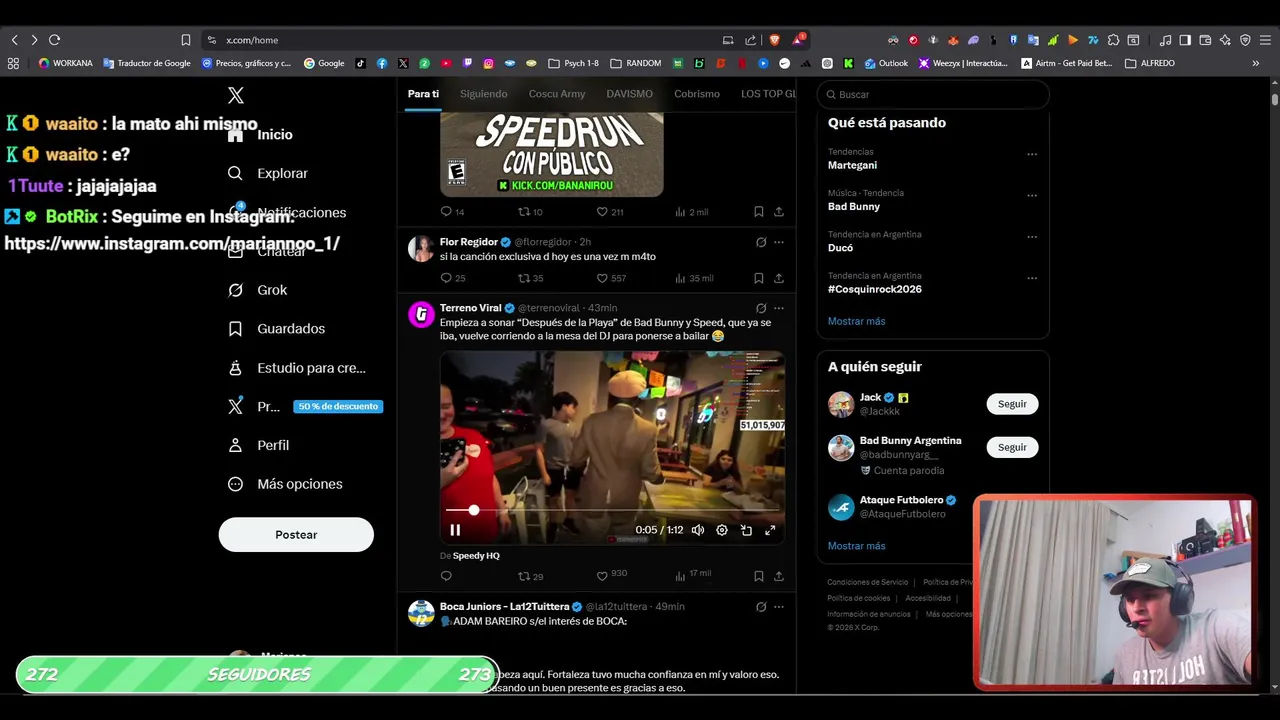Open more options for #Cosquinrock2026 trend
Image resolution: width=1280 pixels, height=720 pixels.
point(1032,278)
